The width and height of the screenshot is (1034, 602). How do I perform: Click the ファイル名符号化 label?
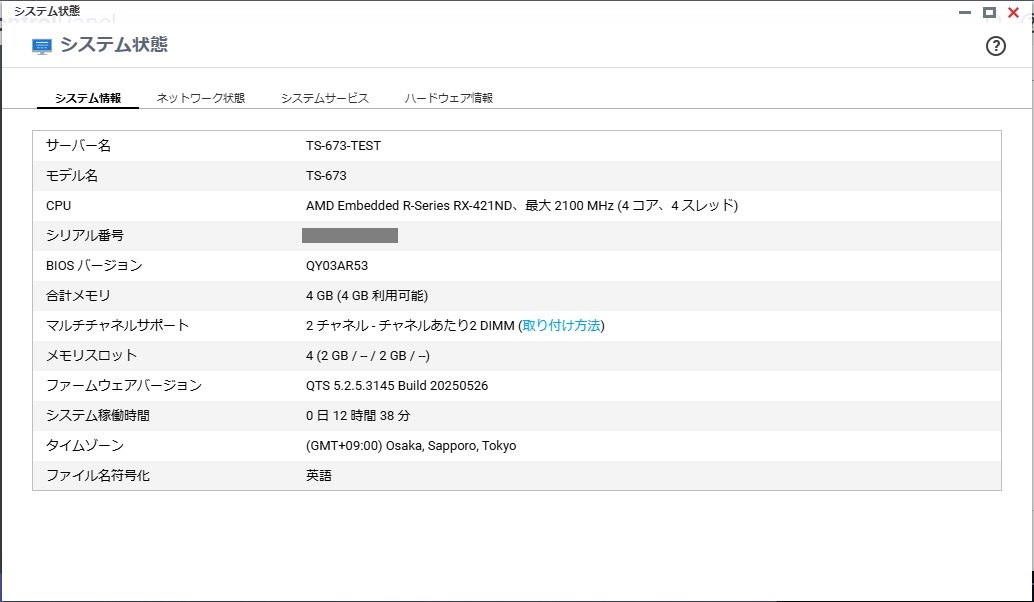click(x=98, y=476)
